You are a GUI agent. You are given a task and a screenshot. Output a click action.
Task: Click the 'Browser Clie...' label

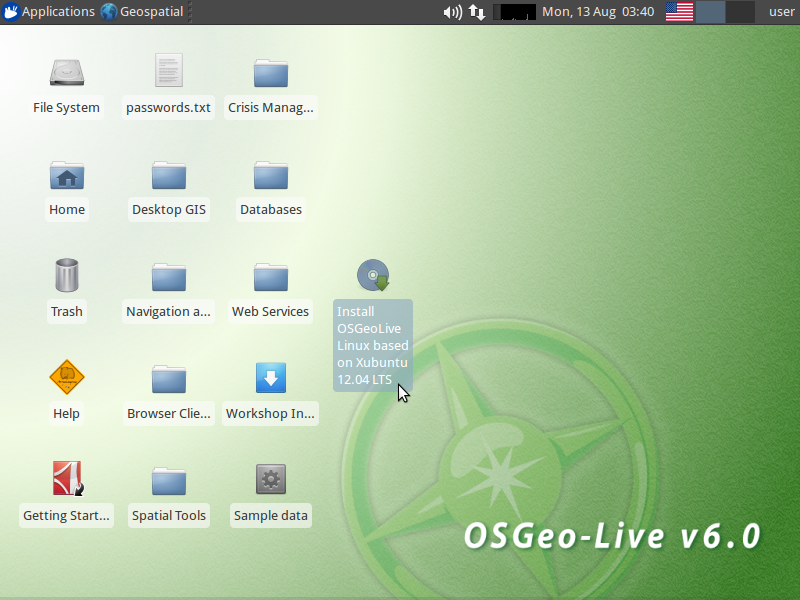coord(169,414)
